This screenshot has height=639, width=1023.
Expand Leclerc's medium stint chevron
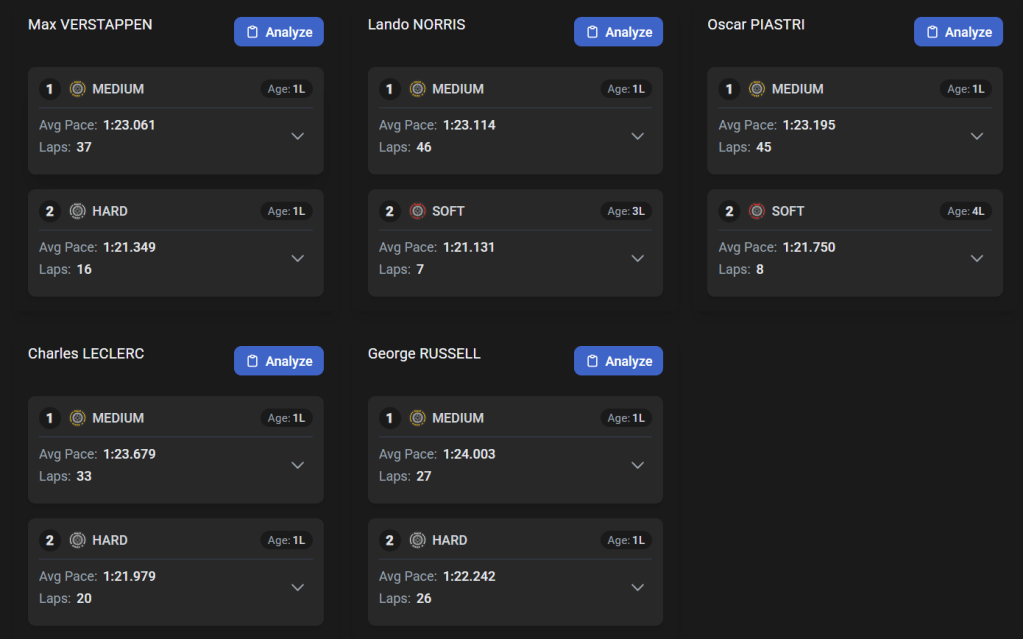coord(298,465)
